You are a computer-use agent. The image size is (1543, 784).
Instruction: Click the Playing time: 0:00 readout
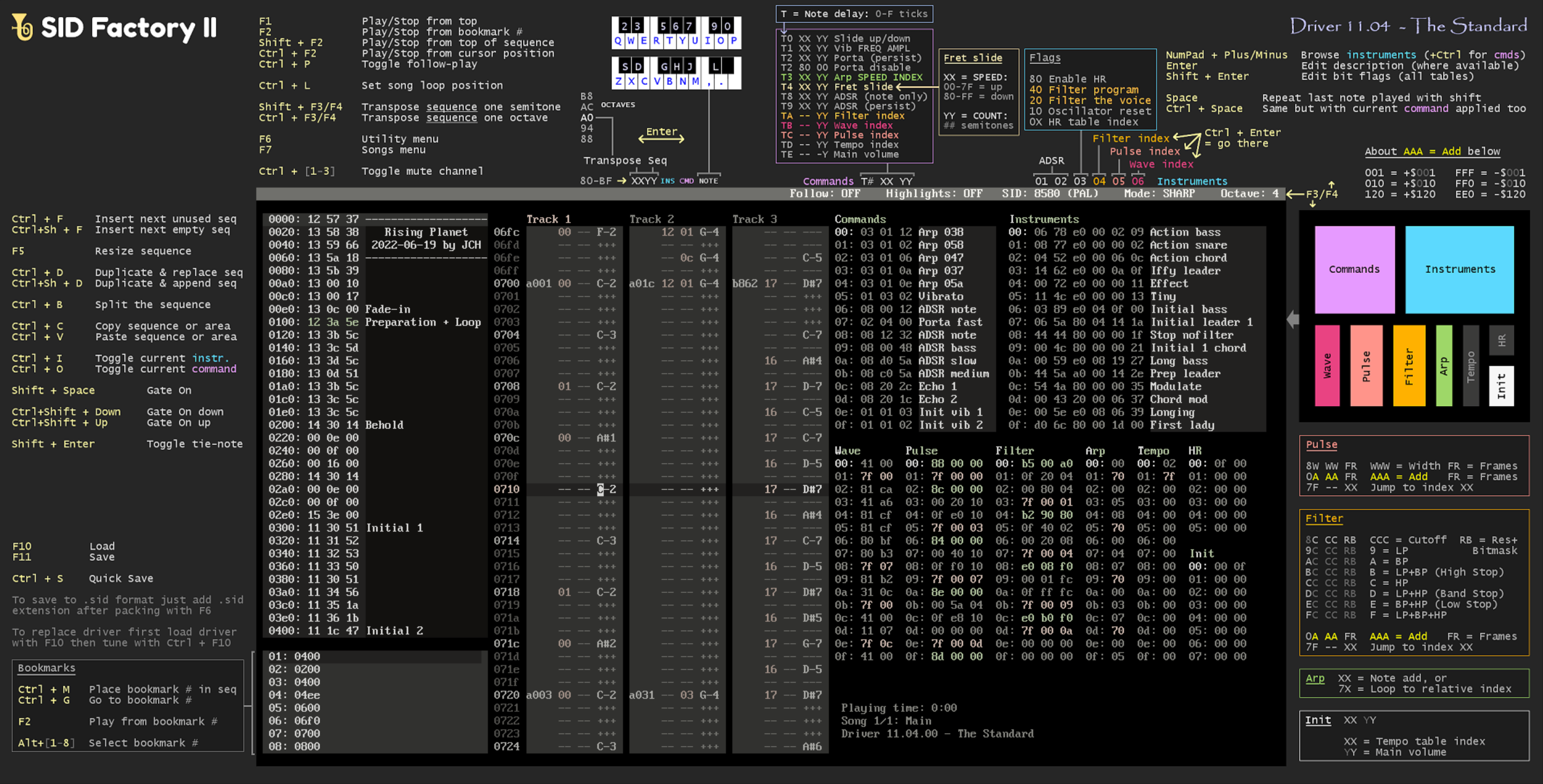899,708
